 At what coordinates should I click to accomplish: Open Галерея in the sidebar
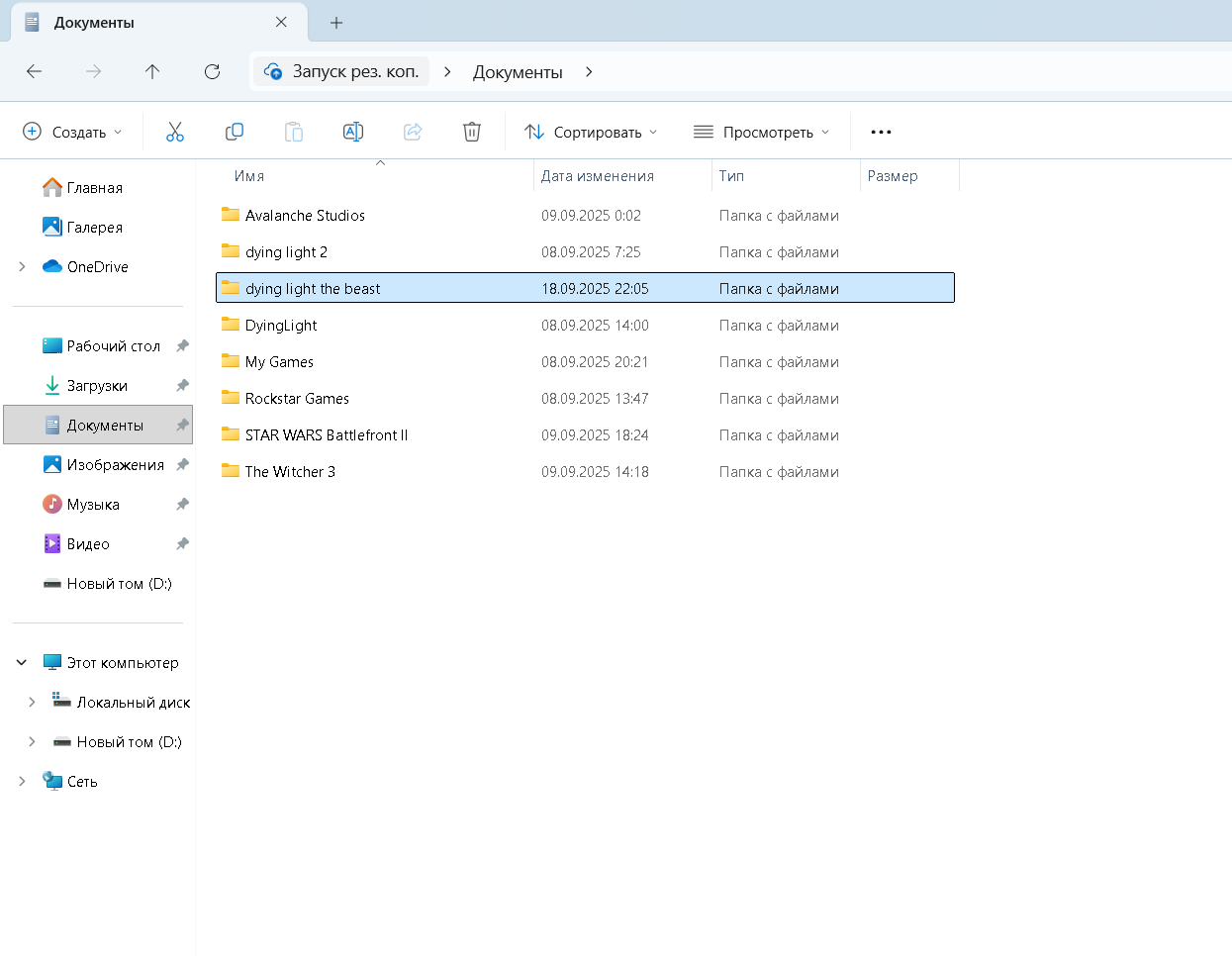[x=94, y=228]
